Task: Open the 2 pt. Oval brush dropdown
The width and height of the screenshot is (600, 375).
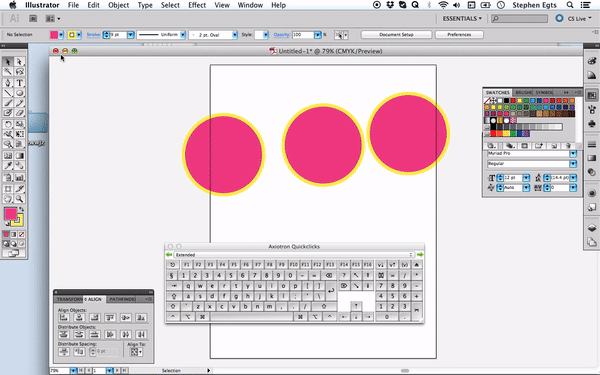Action: pos(235,35)
